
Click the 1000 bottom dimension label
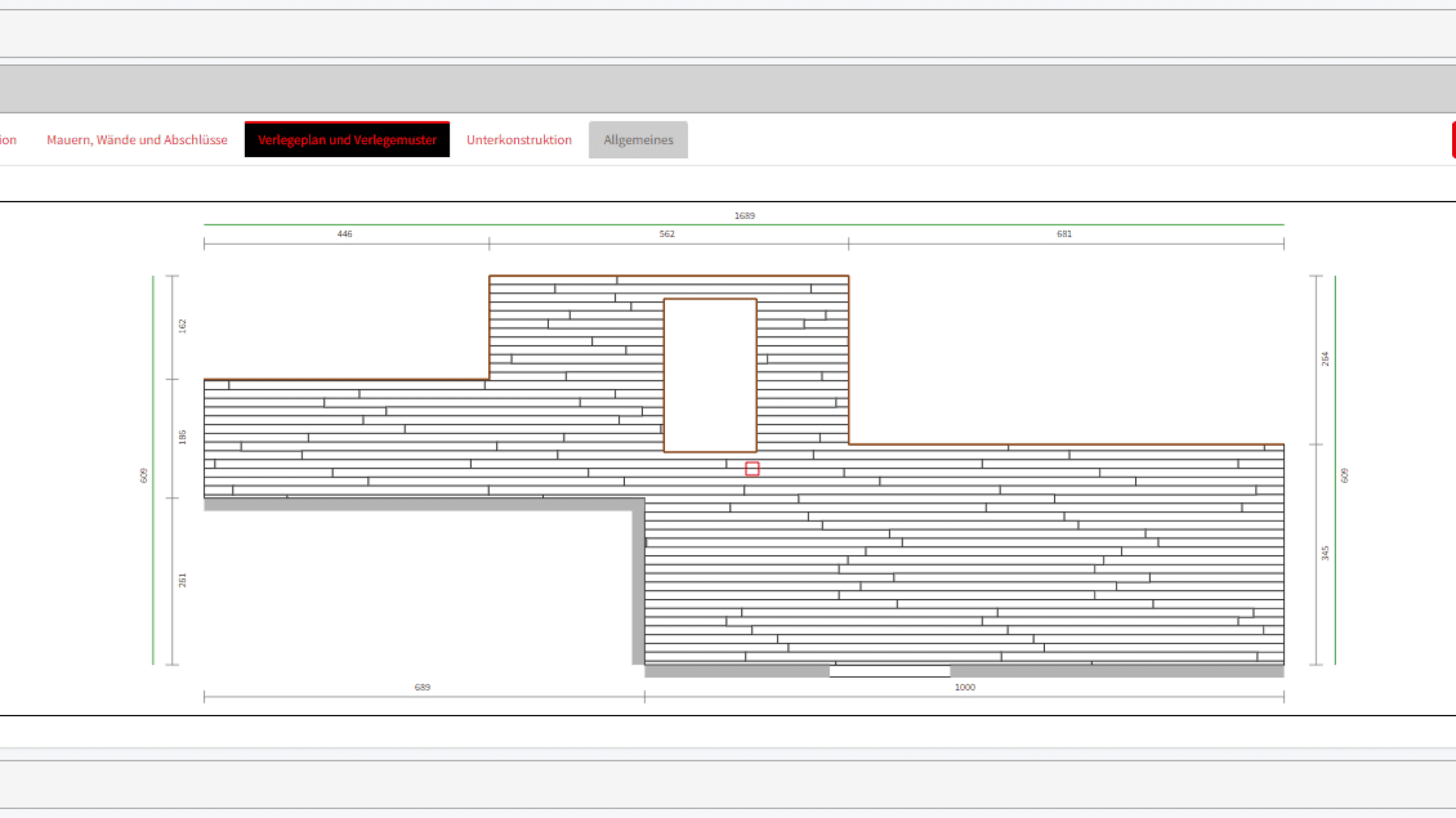pyautogui.click(x=965, y=688)
